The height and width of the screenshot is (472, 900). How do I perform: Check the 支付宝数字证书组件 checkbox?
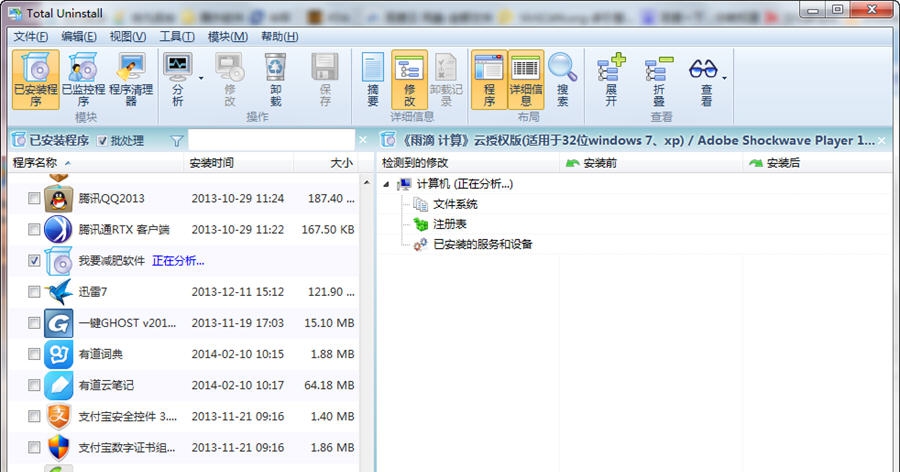[x=34, y=447]
